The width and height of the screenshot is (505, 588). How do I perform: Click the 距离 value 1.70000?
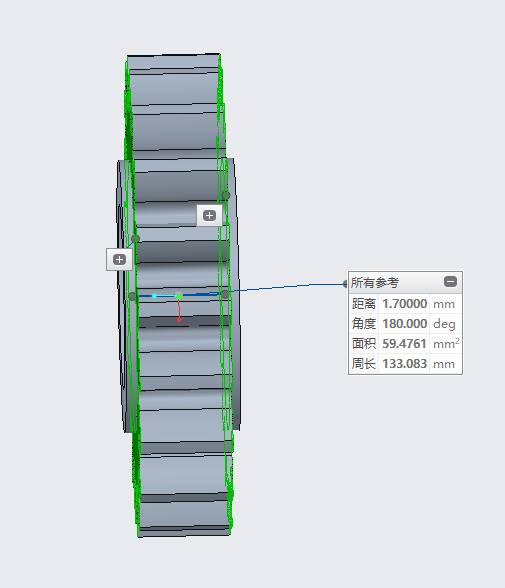404,304
